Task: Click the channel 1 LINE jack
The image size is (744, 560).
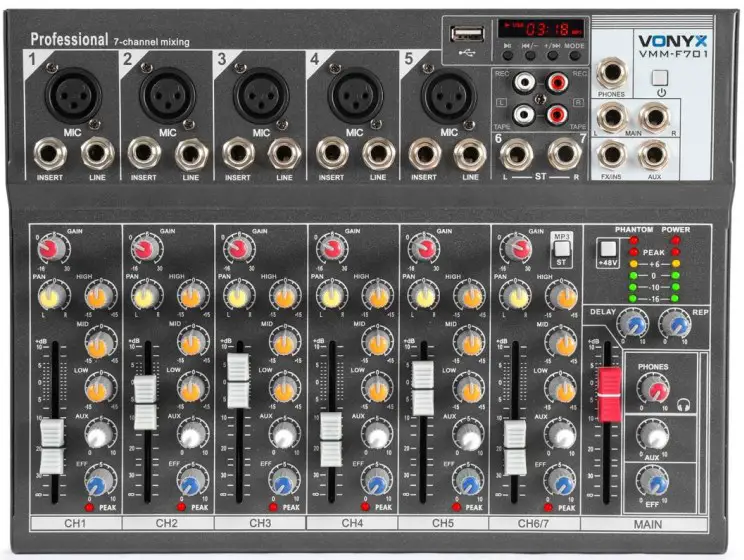Action: (97, 154)
